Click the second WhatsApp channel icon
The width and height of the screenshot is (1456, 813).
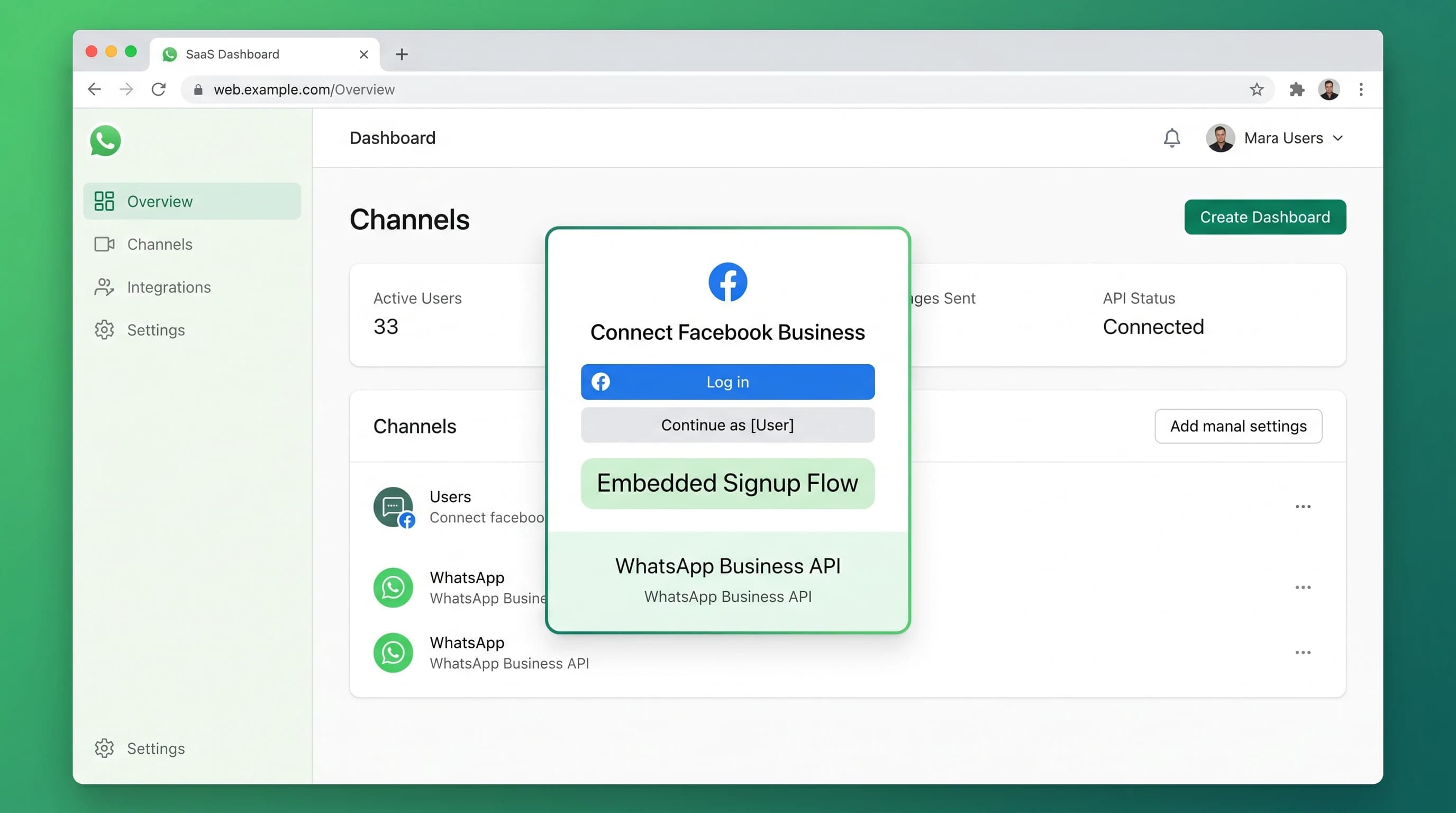[x=393, y=653]
